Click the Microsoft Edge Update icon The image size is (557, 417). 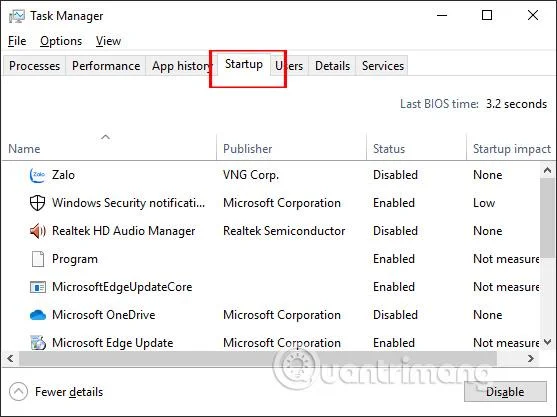click(38, 343)
